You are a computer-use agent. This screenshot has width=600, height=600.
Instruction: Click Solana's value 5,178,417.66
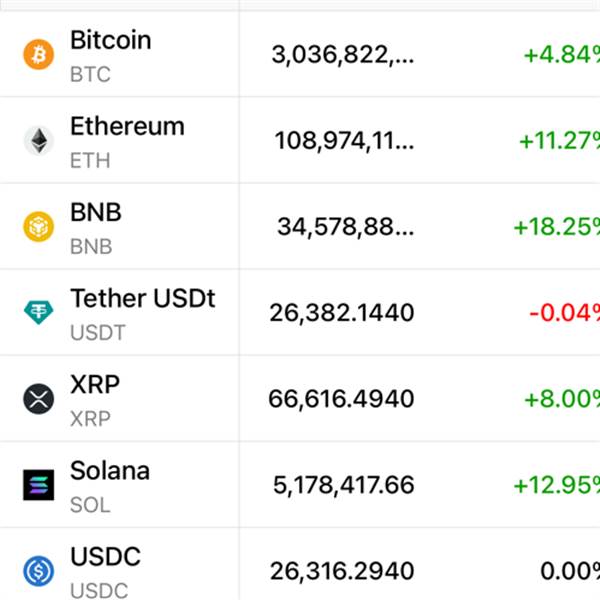click(x=343, y=486)
